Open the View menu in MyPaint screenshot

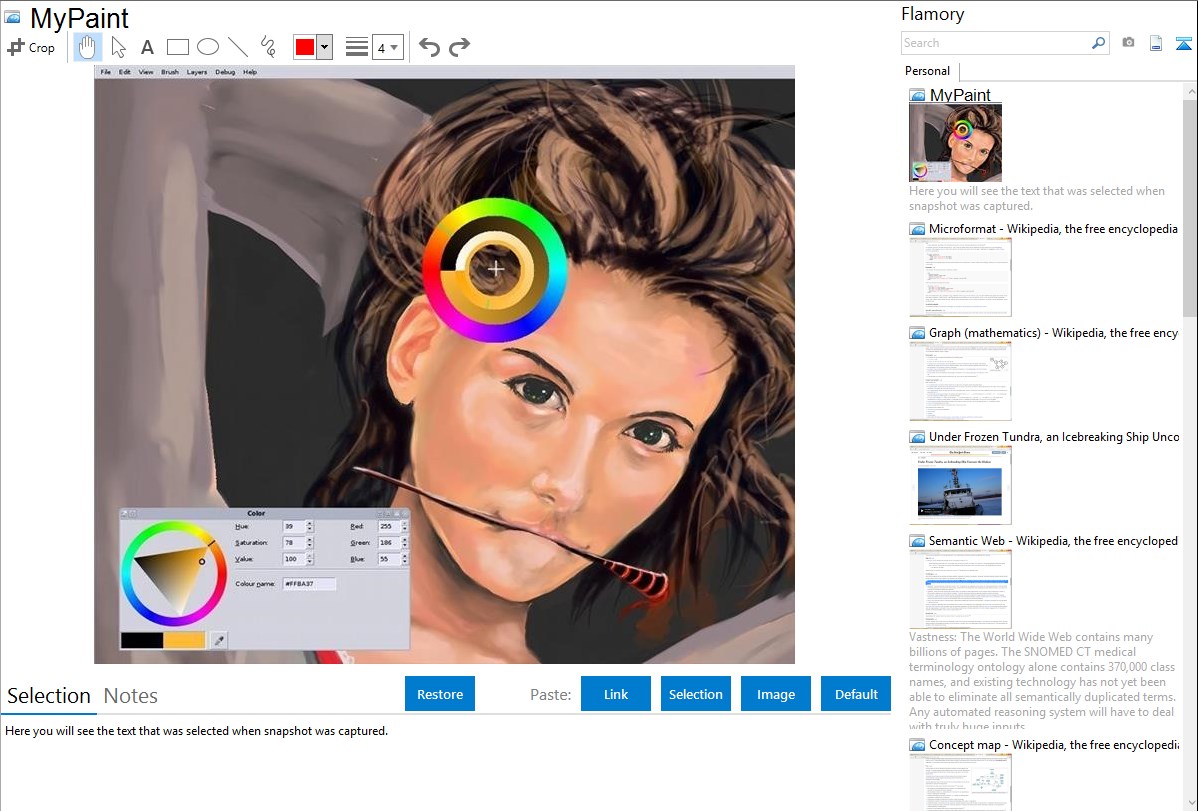(146, 72)
